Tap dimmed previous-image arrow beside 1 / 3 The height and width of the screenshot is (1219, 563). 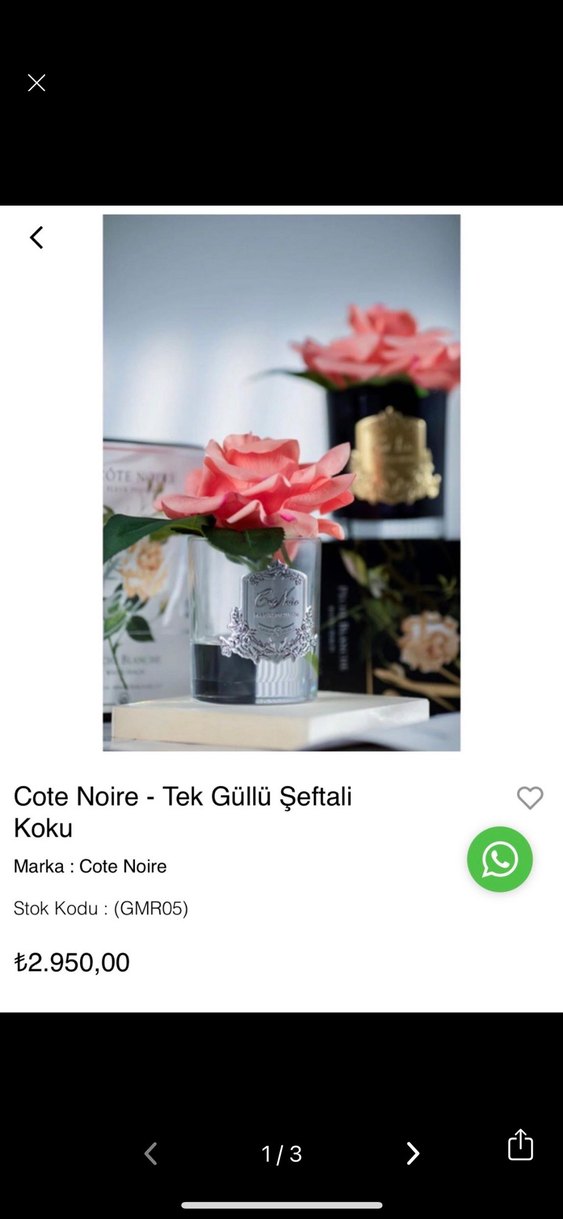[151, 1153]
